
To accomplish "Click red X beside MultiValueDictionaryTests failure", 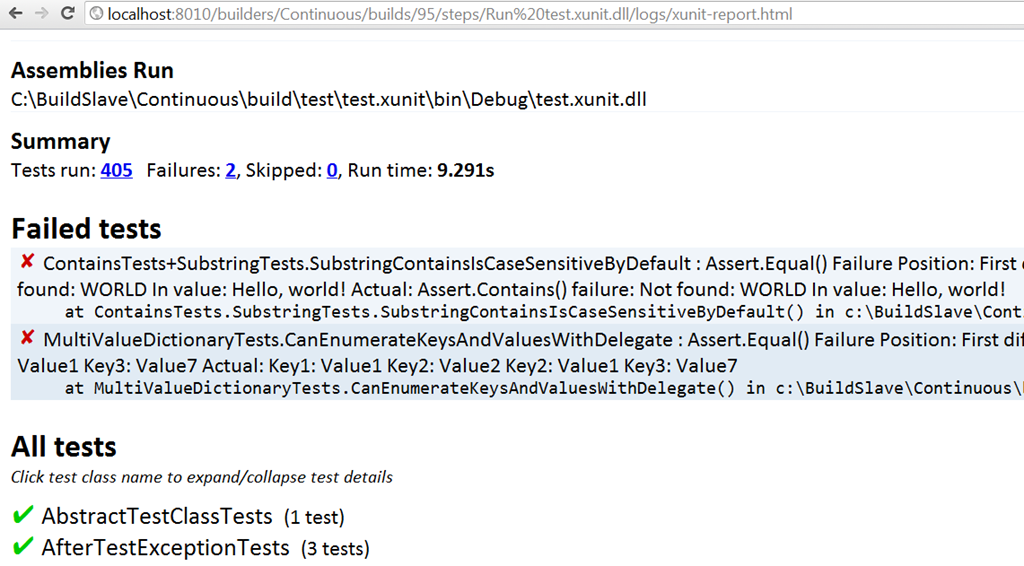I will (27, 338).
